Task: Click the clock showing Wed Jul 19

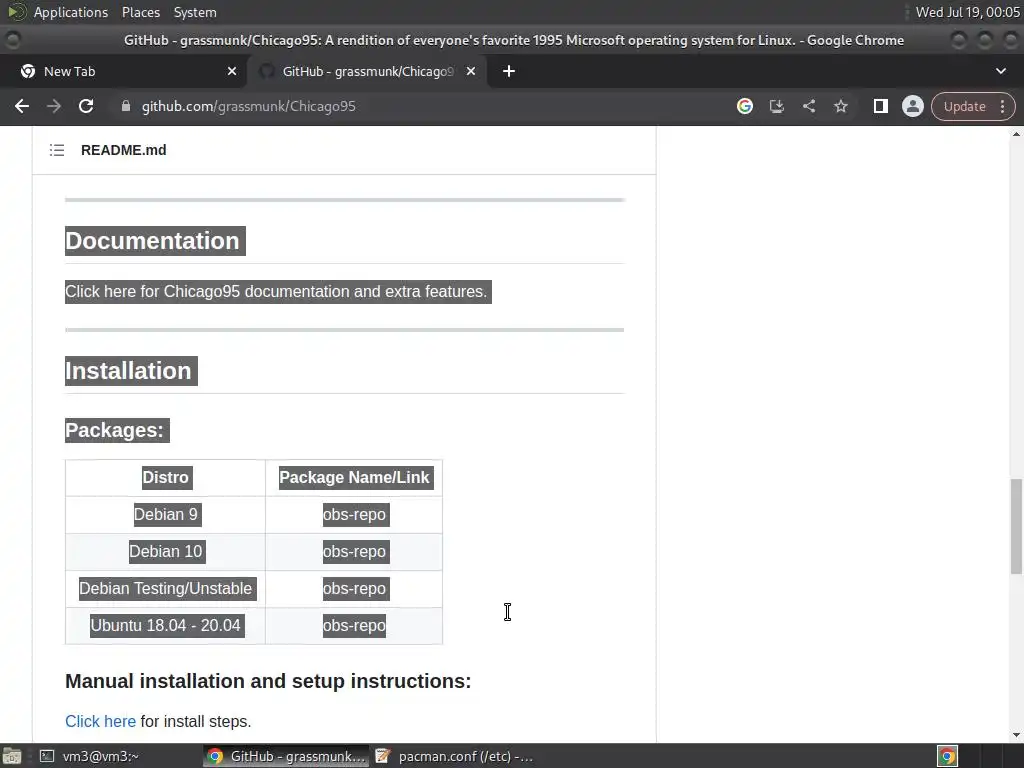Action: pyautogui.click(x=967, y=12)
